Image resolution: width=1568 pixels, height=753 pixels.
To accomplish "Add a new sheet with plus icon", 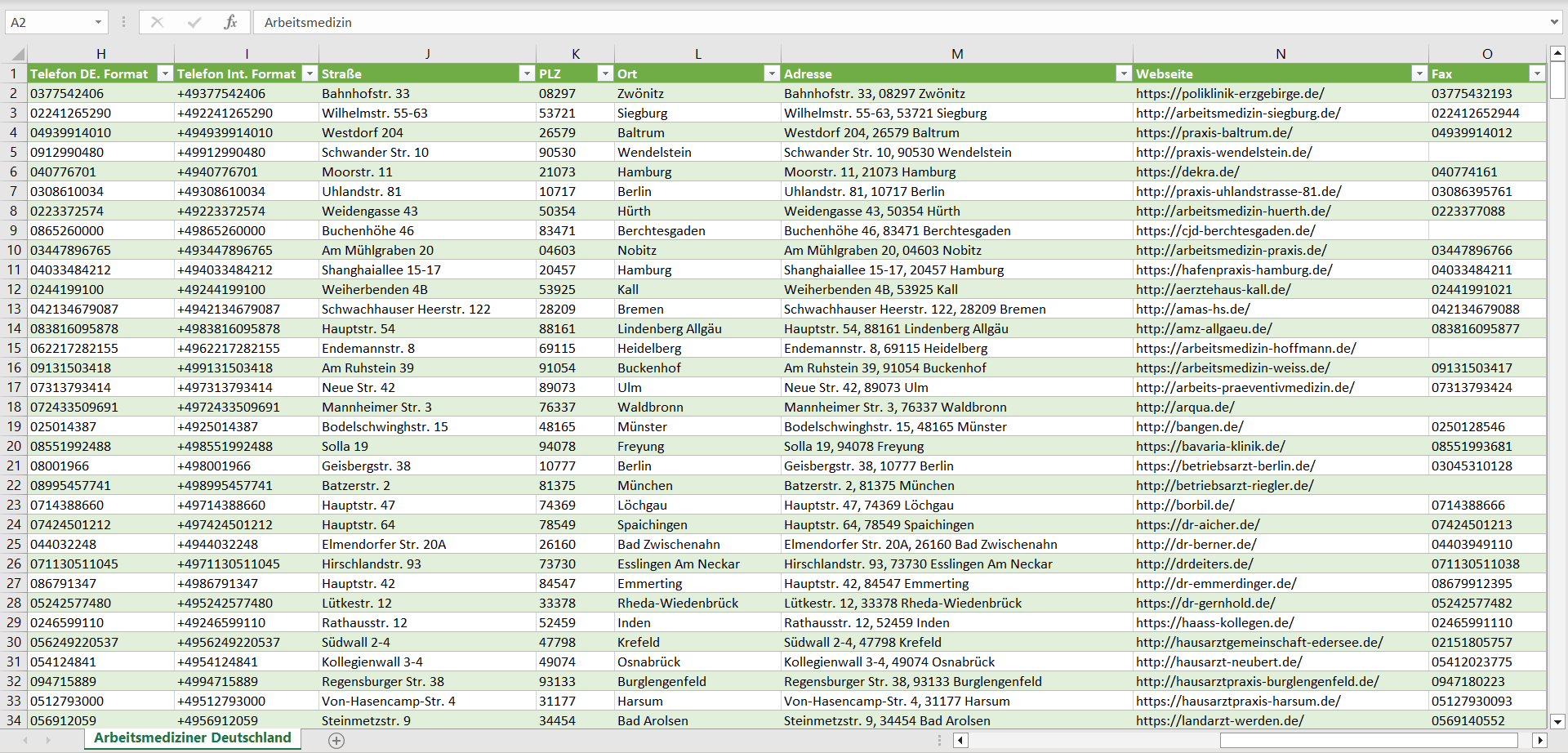I will 336,740.
